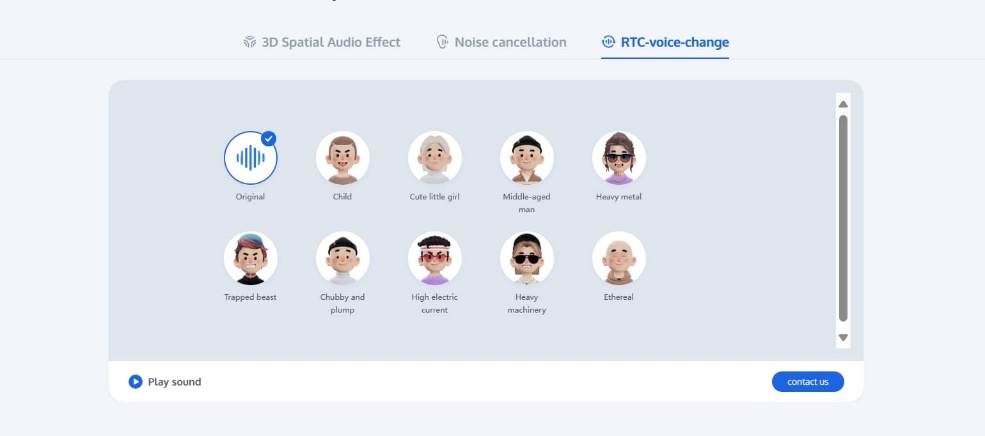The width and height of the screenshot is (985, 436).
Task: Pick the Ethereal voice avatar
Action: click(619, 258)
